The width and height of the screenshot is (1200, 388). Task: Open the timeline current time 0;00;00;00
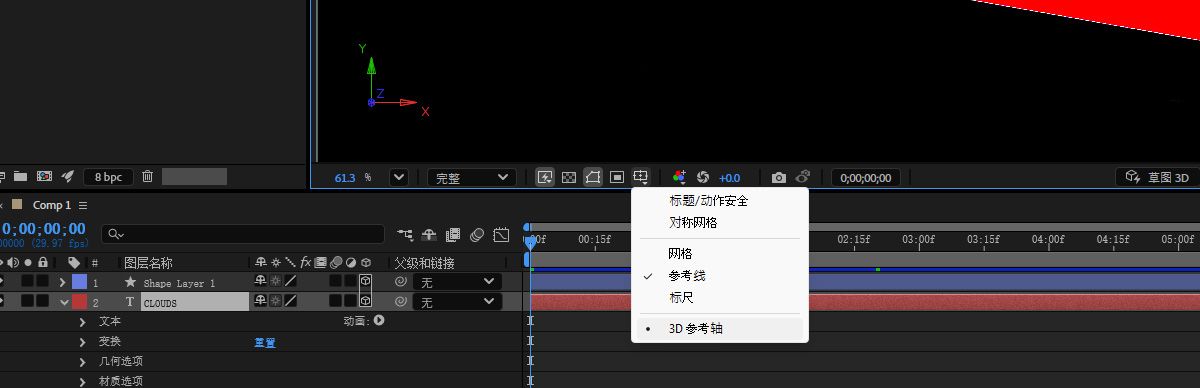tap(43, 229)
